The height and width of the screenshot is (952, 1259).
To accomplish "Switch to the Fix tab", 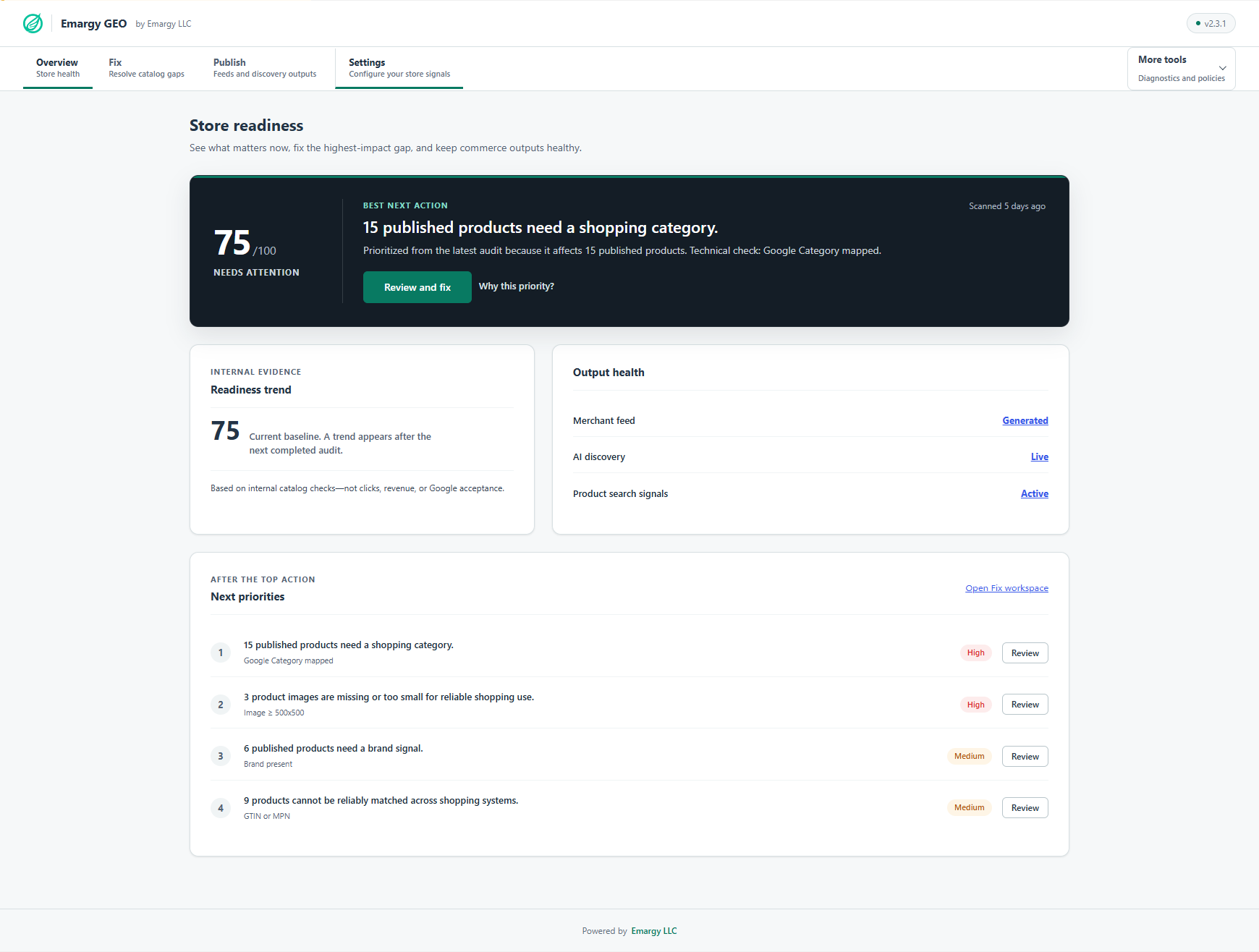I will tap(146, 68).
